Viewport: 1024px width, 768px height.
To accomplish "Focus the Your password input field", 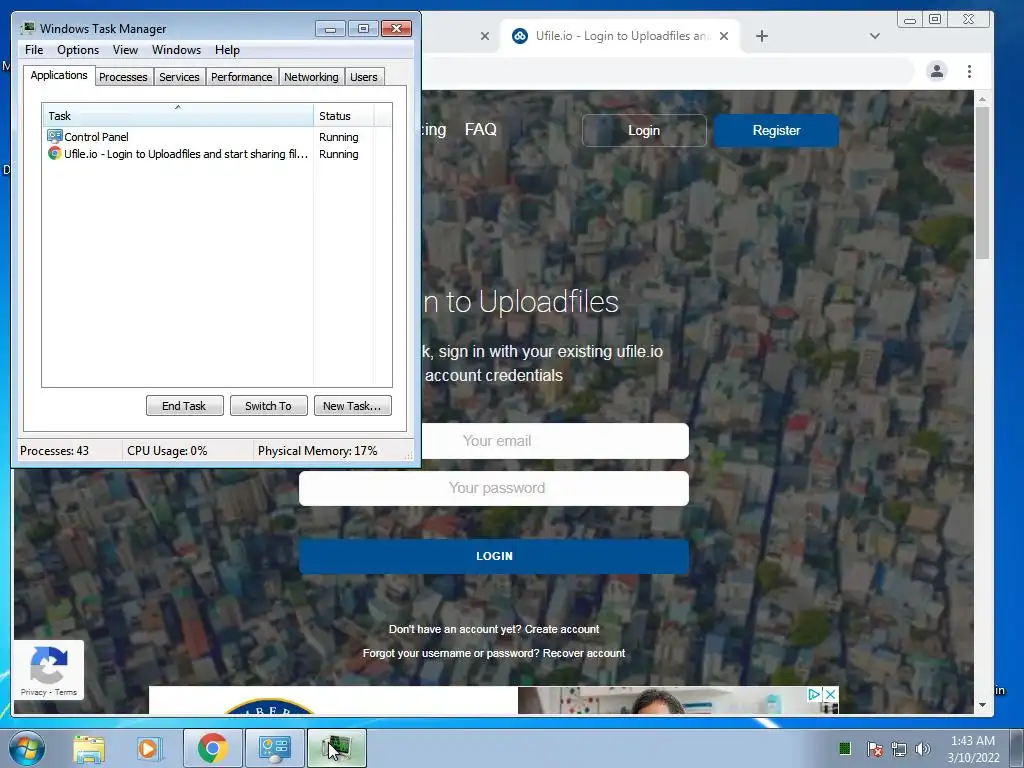I will pos(494,488).
